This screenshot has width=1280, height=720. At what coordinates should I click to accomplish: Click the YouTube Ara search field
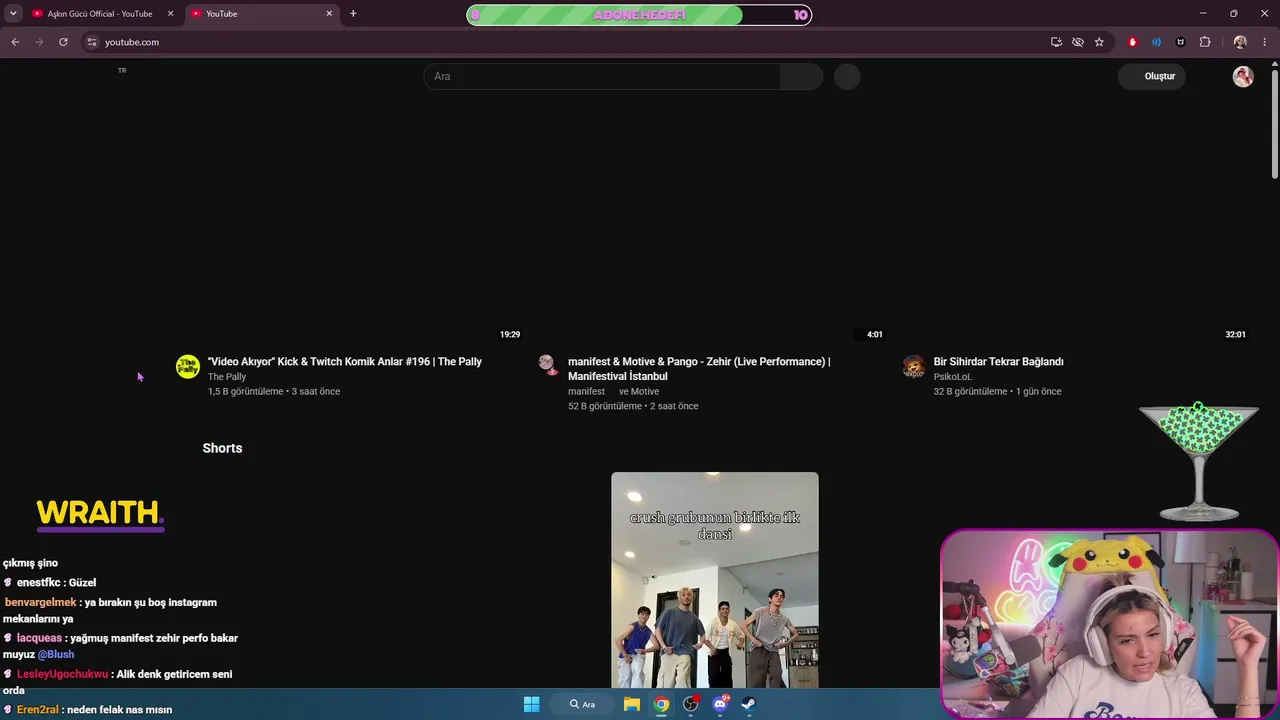[x=602, y=76]
